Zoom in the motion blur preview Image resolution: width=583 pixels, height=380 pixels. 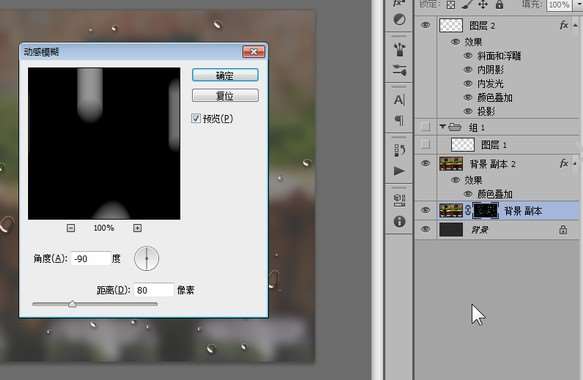[137, 228]
